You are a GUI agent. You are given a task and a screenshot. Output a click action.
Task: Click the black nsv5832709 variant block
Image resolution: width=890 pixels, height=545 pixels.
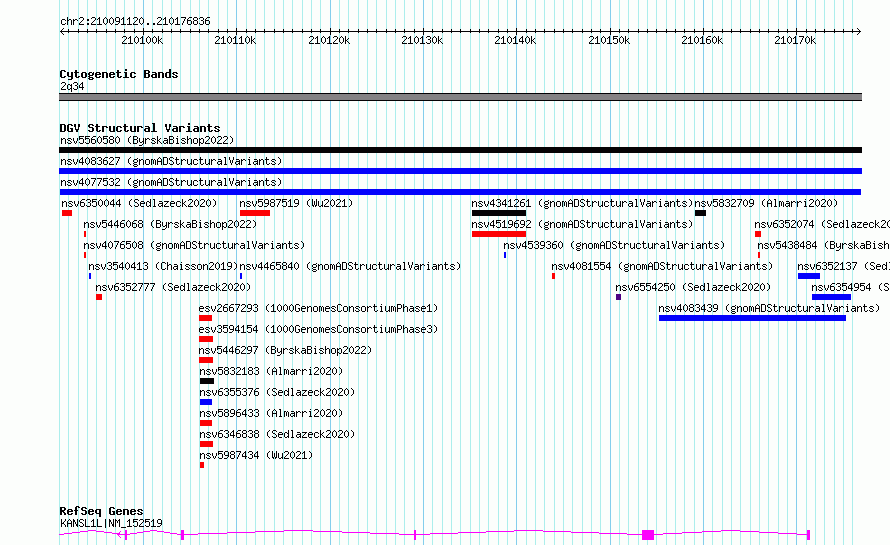tap(700, 213)
